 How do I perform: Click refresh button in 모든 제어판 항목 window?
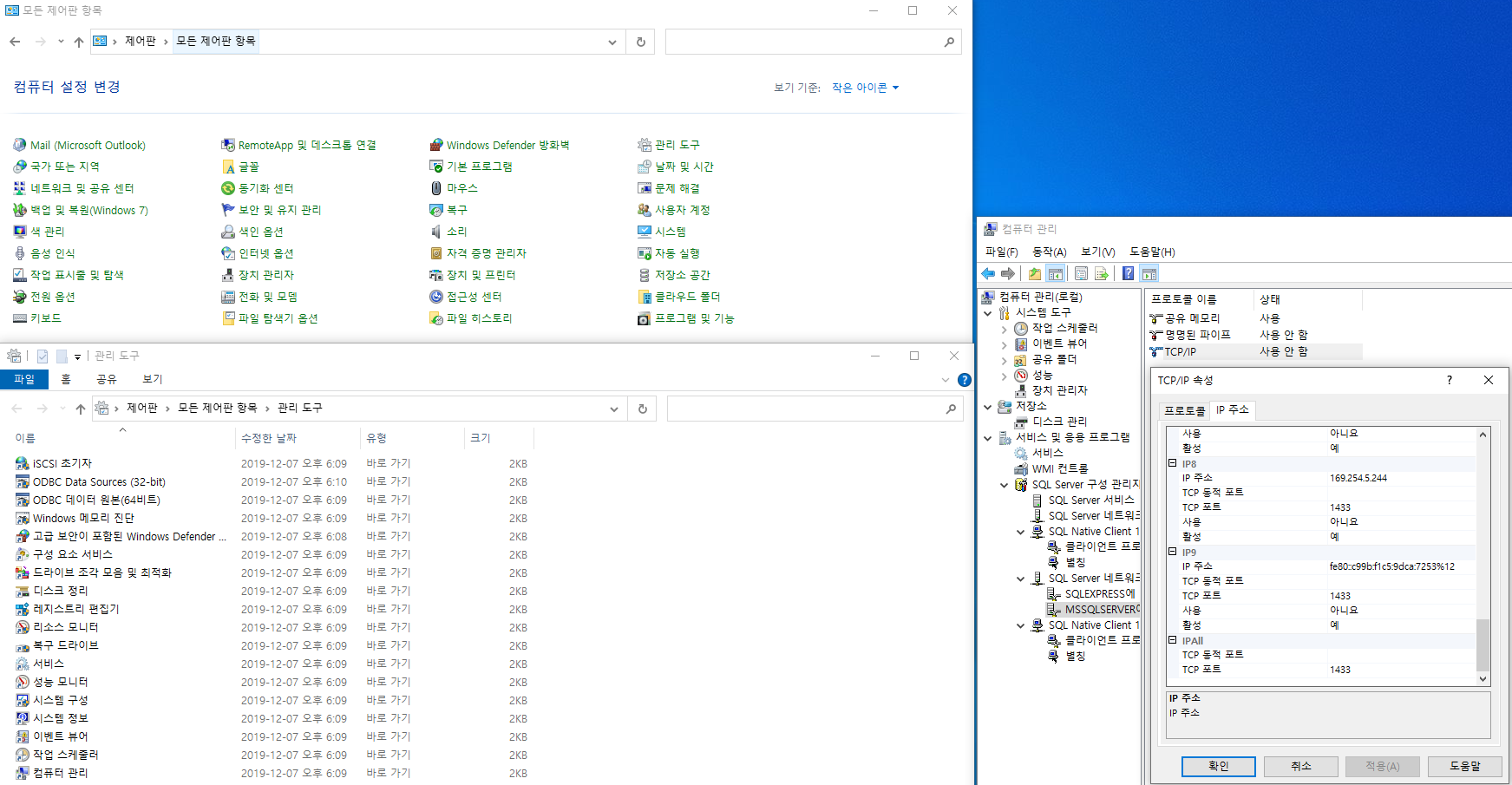point(641,42)
